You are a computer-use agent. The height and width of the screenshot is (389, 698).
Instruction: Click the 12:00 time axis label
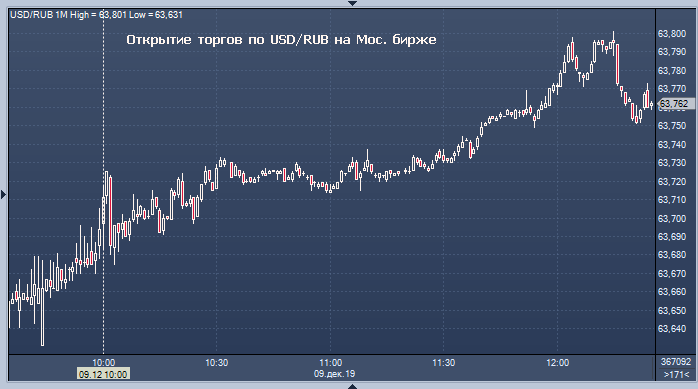(558, 363)
